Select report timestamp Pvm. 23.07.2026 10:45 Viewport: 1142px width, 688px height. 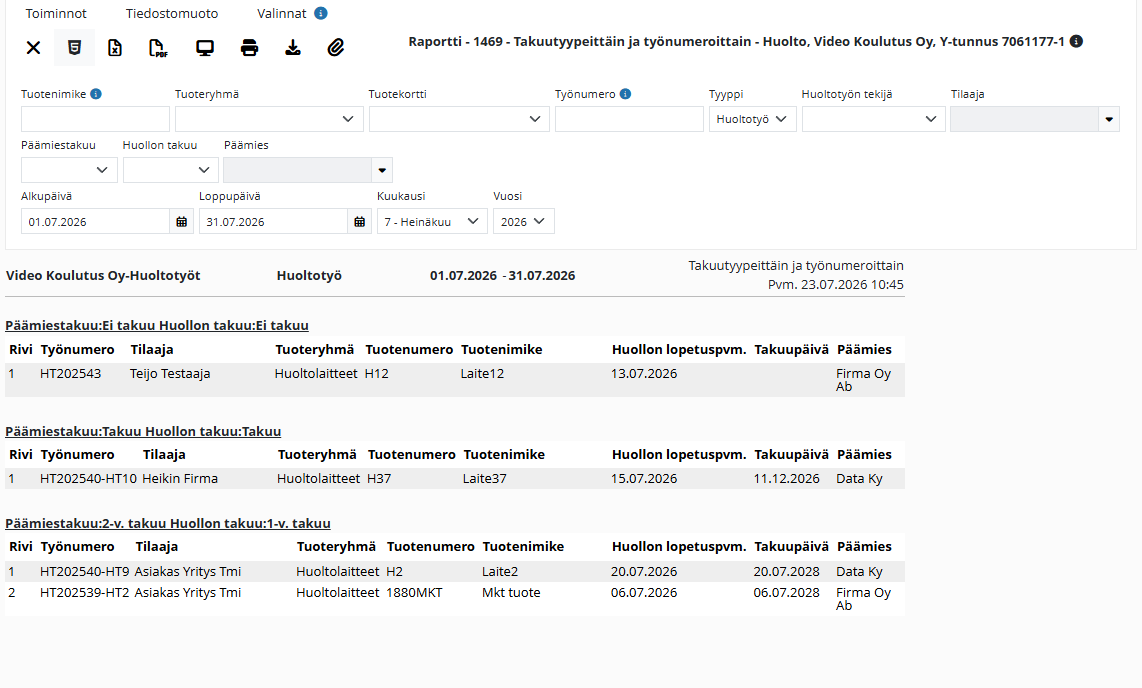835,285
